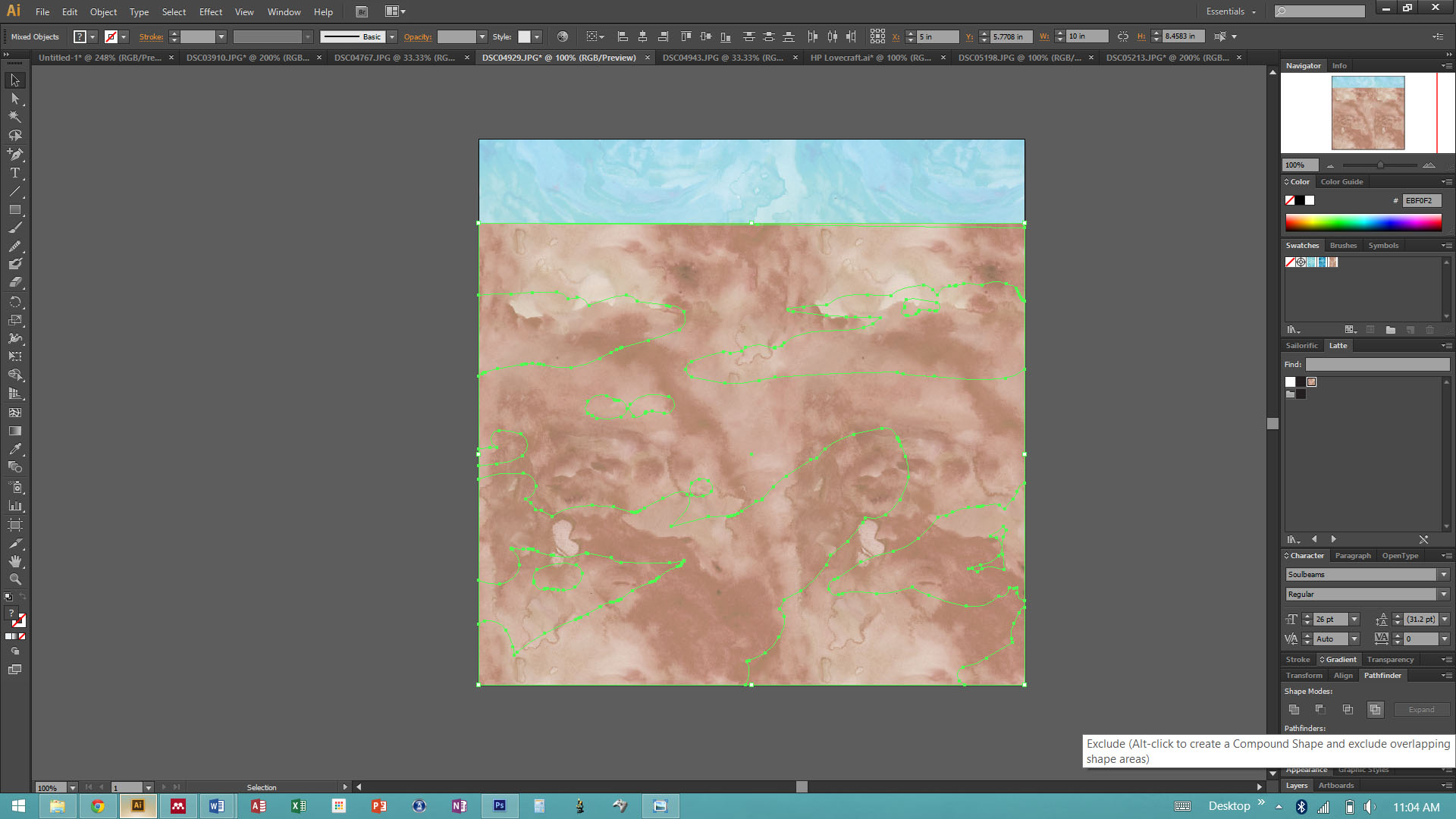The image size is (1456, 819).
Task: Open the Effect menu
Action: click(x=210, y=11)
